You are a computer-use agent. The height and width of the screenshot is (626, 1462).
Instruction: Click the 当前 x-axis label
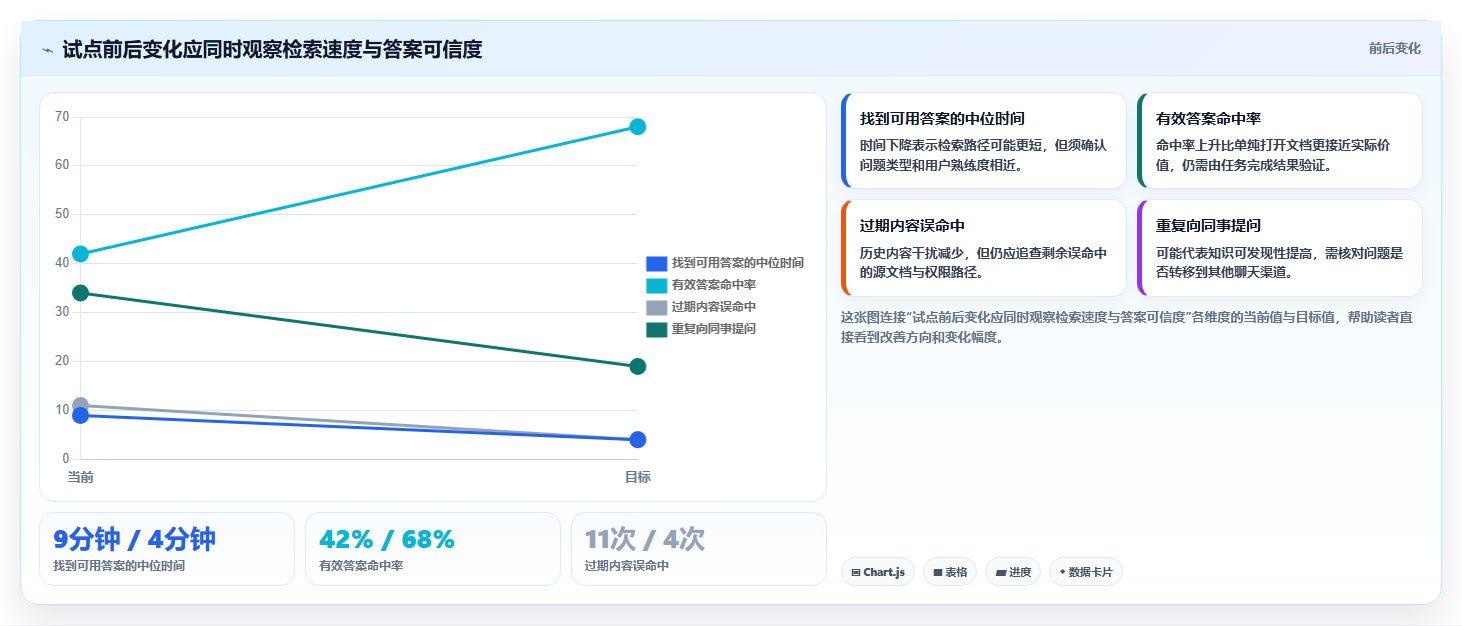(80, 478)
